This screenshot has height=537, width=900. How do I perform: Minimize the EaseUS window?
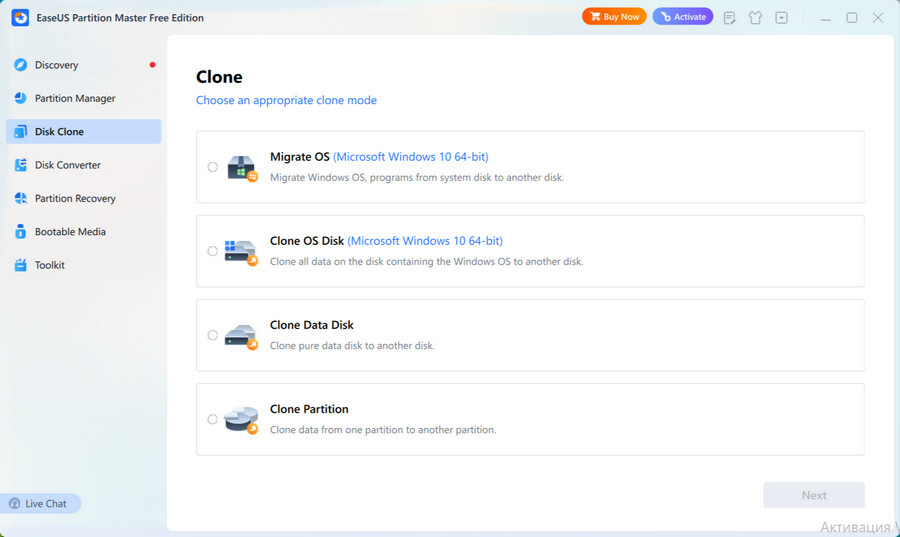(x=825, y=18)
